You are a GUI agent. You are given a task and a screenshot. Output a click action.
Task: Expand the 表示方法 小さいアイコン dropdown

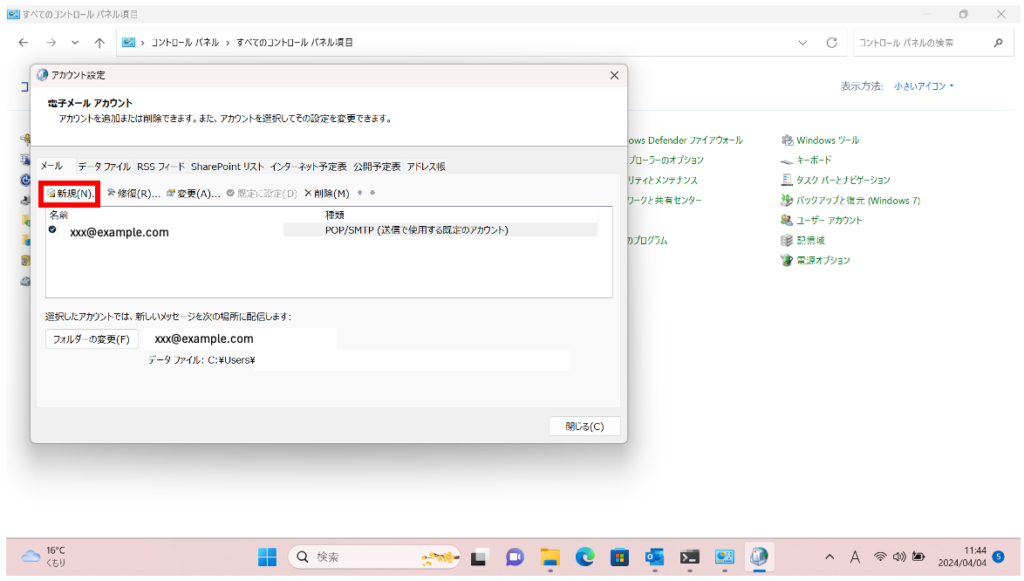coord(924,86)
